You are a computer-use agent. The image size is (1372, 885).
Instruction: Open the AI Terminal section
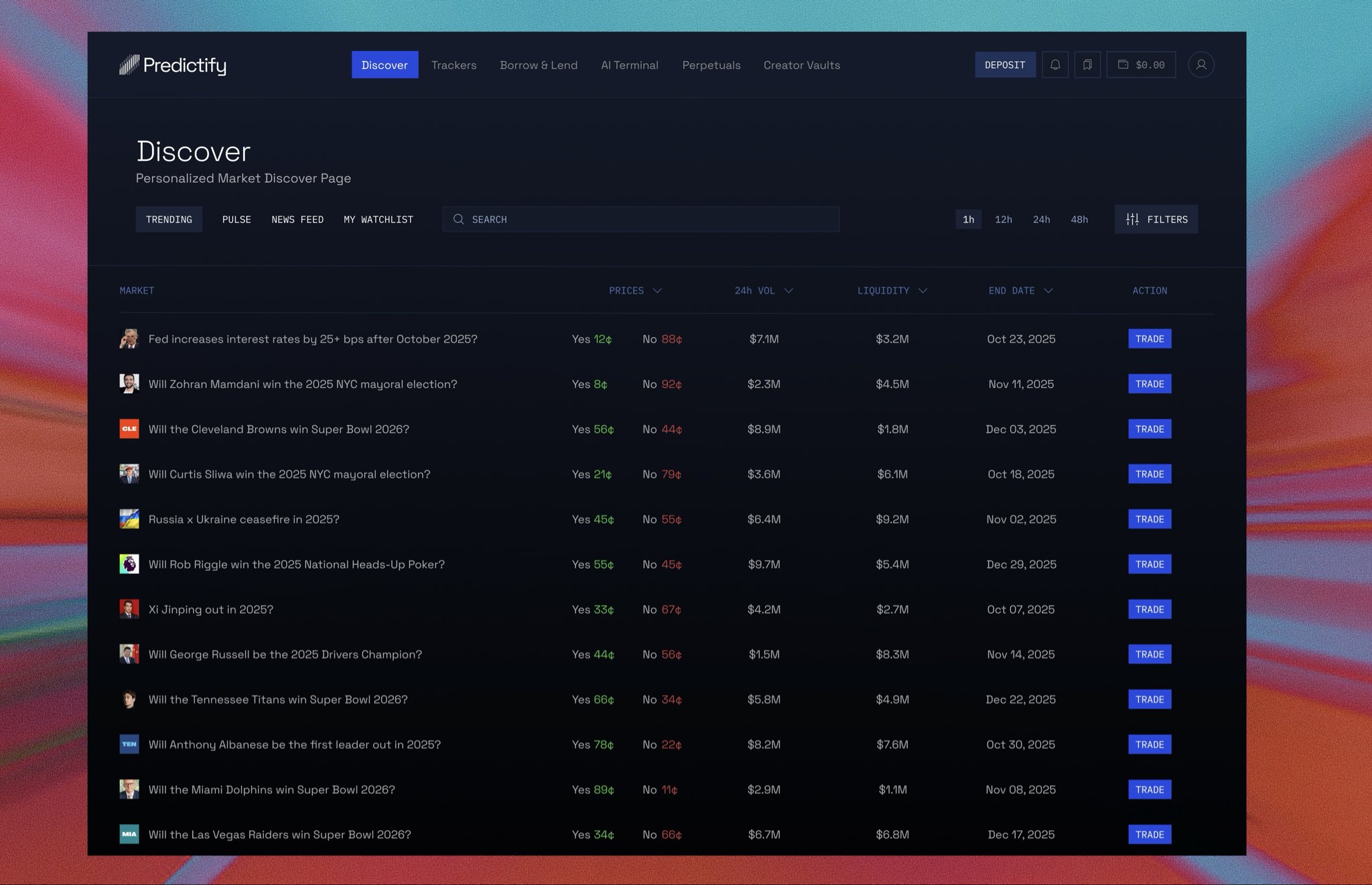pyautogui.click(x=629, y=65)
